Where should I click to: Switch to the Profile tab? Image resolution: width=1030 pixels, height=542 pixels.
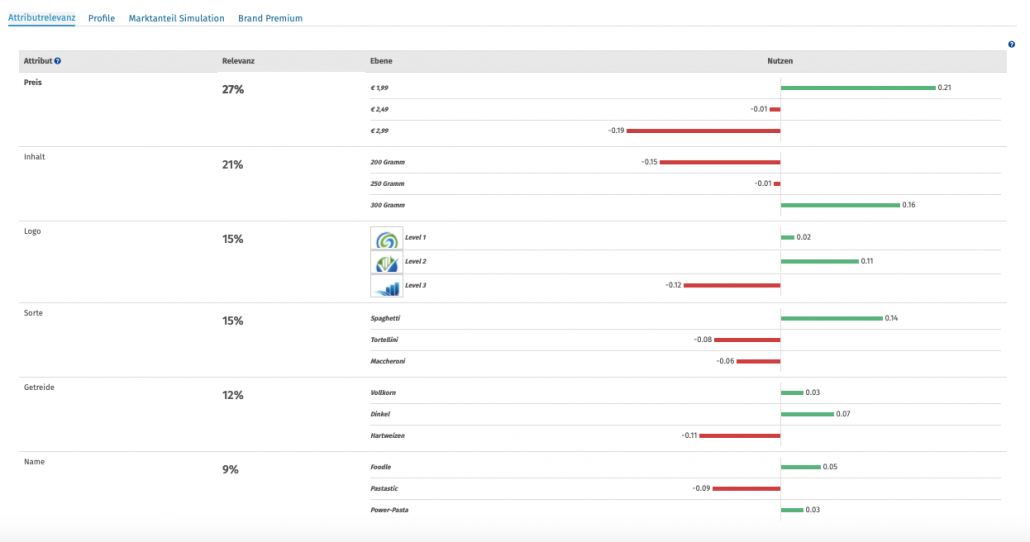[x=101, y=18]
